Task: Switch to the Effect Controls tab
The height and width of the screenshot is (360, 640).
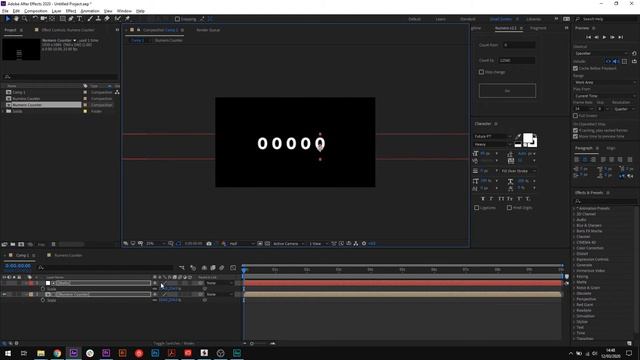Action: tap(67, 30)
